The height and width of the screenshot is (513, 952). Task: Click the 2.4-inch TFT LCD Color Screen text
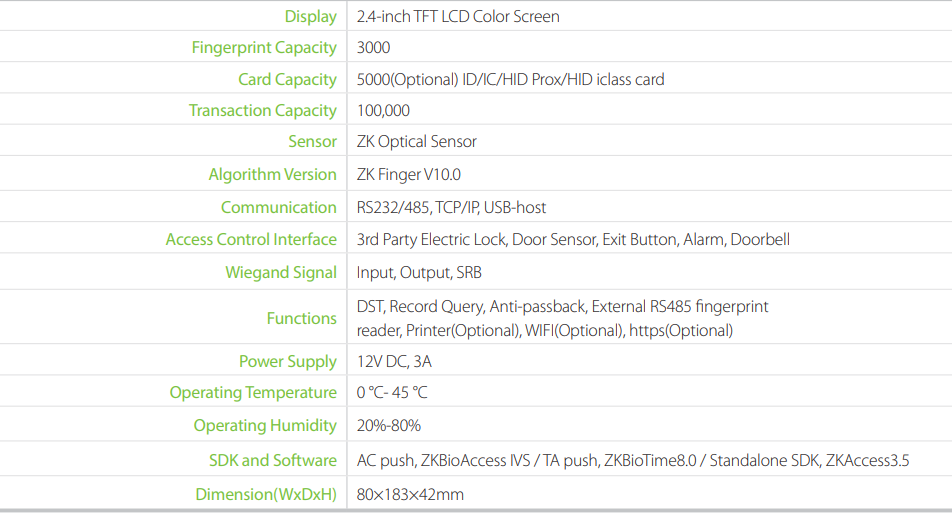[458, 16]
